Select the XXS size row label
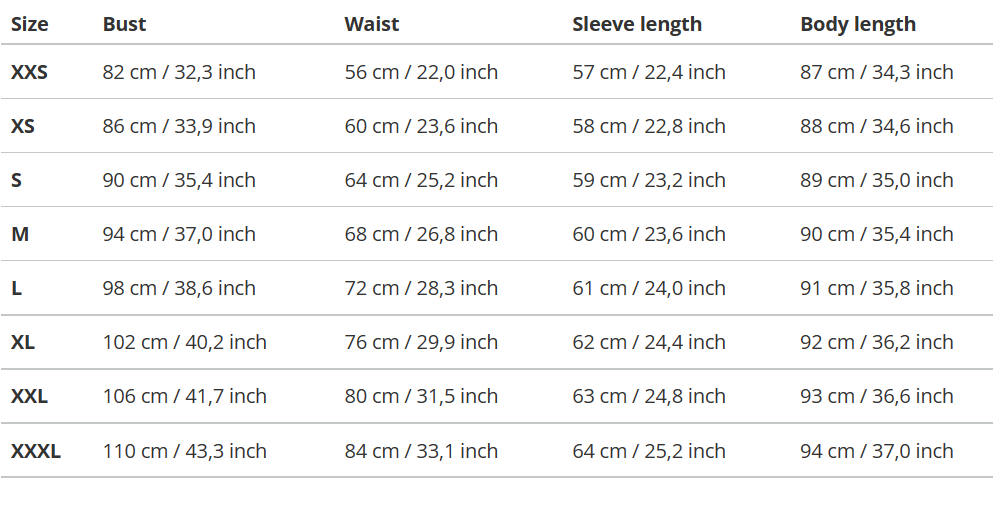Viewport: 993px width, 510px height. click(29, 72)
